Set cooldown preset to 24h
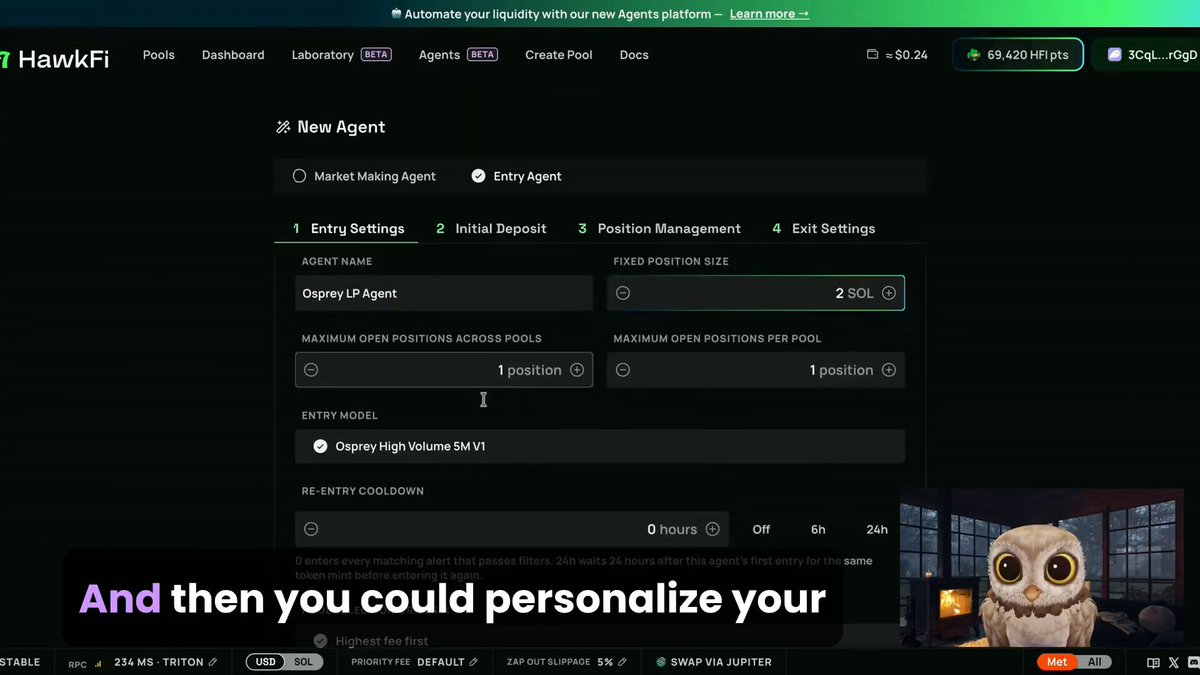This screenshot has width=1200, height=675. [x=877, y=529]
